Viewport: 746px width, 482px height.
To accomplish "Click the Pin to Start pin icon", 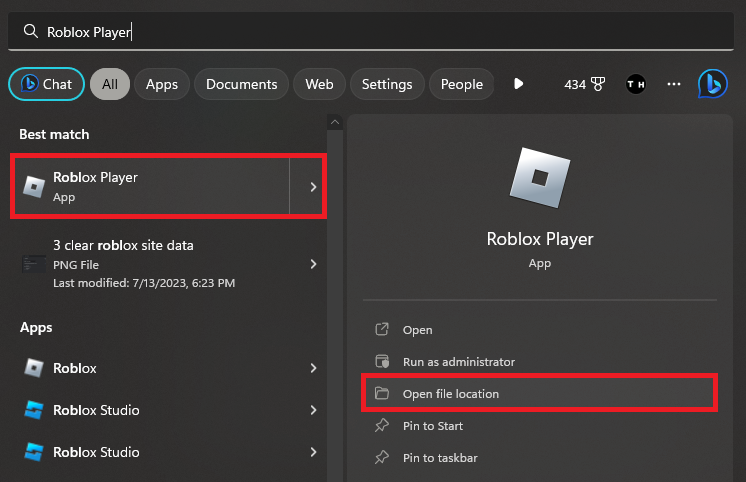I will [x=382, y=425].
